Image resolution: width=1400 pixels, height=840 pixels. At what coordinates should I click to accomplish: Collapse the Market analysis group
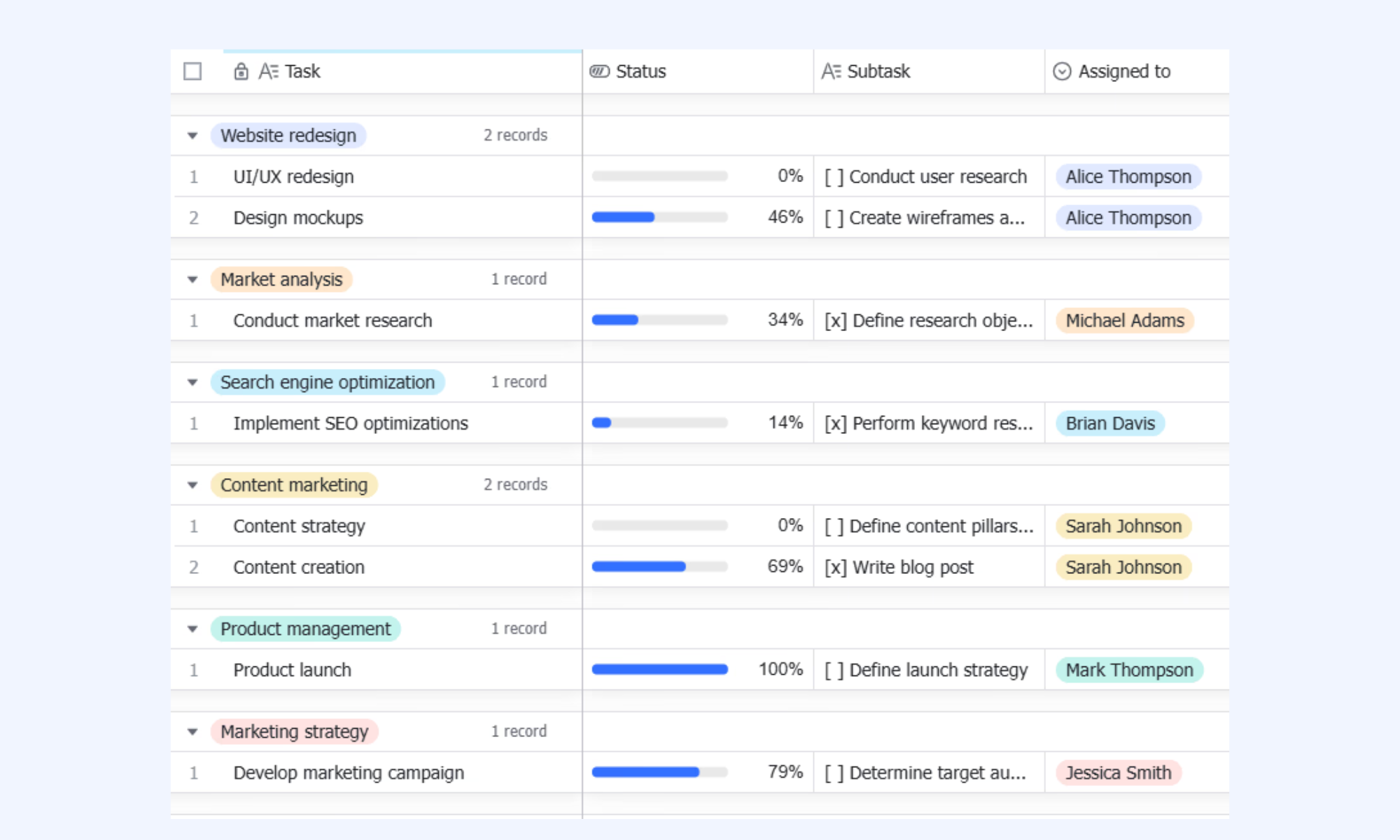coord(192,280)
